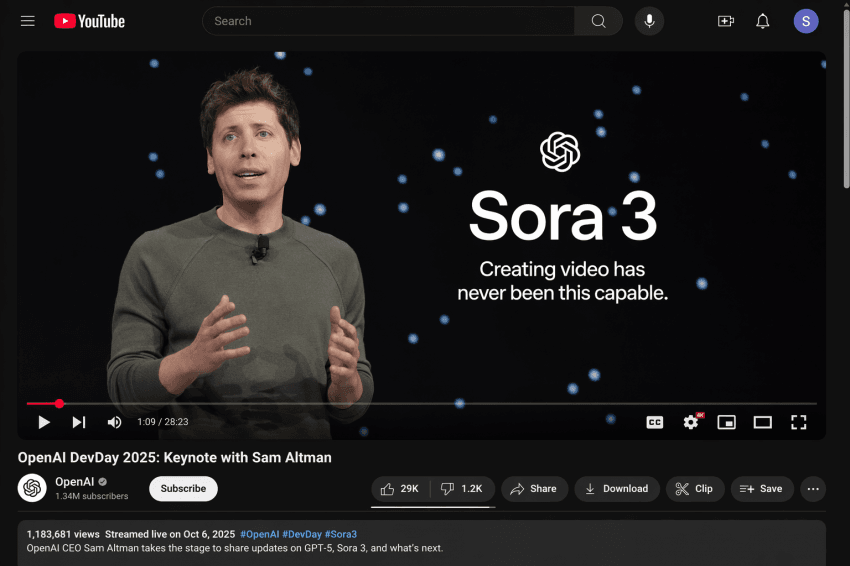
Task: Dislike the video showing 1.2K
Action: (x=462, y=489)
